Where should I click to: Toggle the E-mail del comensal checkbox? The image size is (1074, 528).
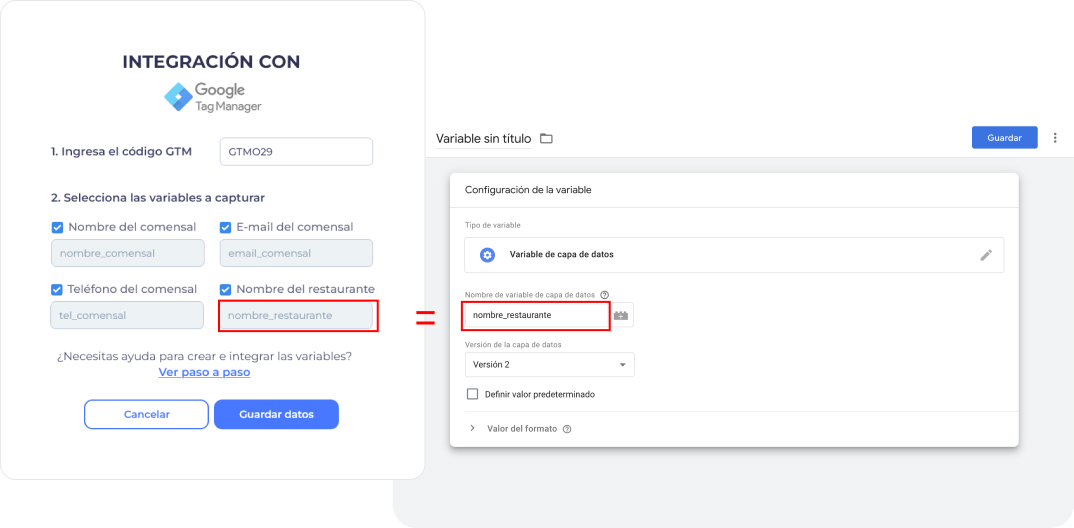[x=226, y=227]
